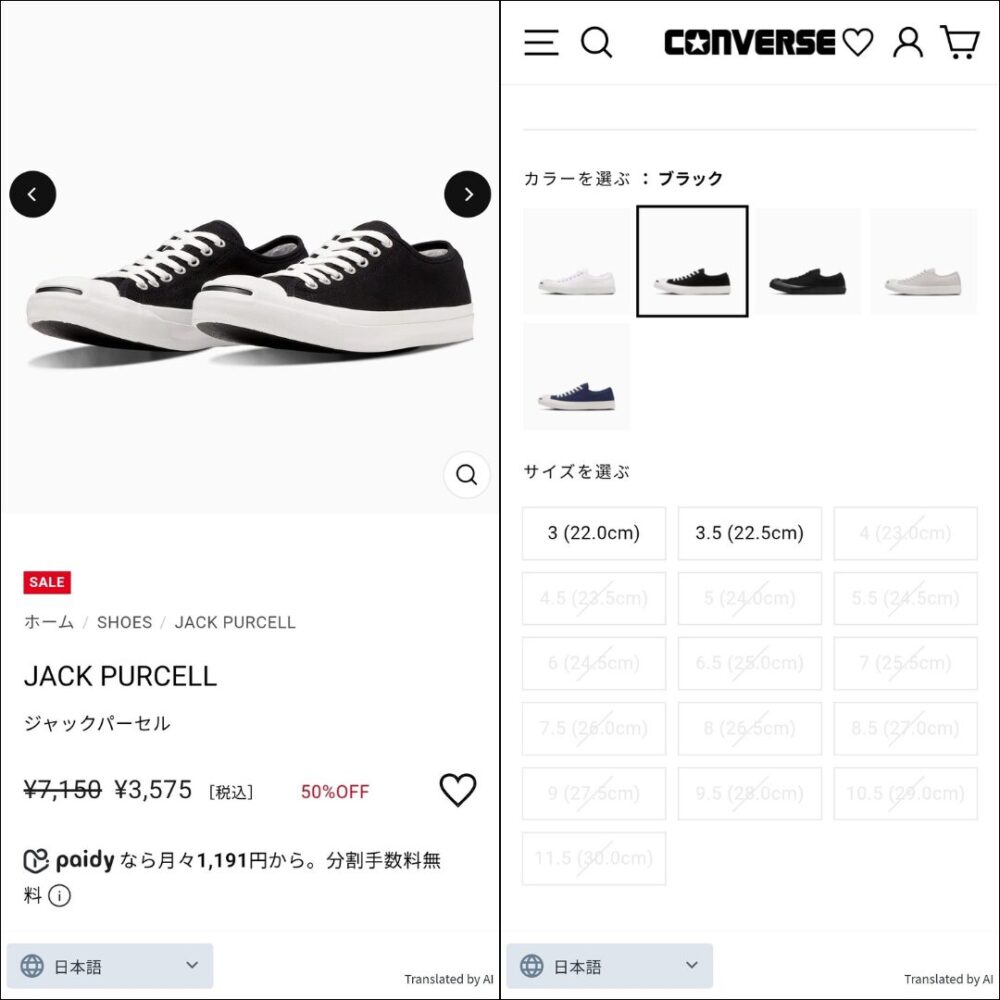The image size is (1000, 1000).
Task: Open language dropdown on right panel
Action: pyautogui.click(x=609, y=966)
